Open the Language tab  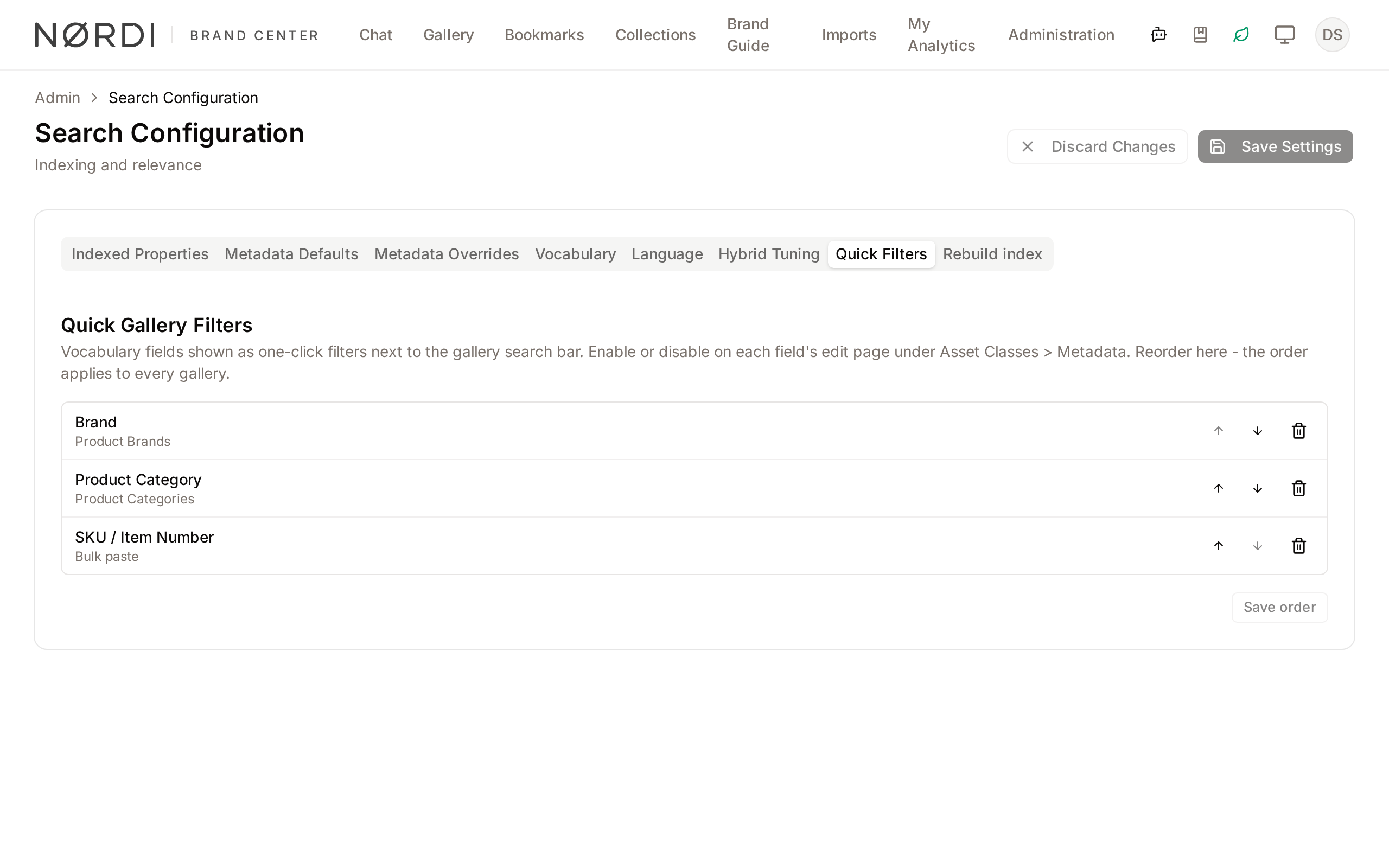(667, 254)
